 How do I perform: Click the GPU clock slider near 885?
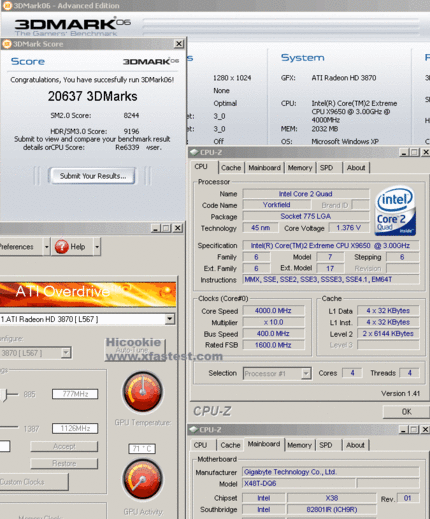coord(4,395)
